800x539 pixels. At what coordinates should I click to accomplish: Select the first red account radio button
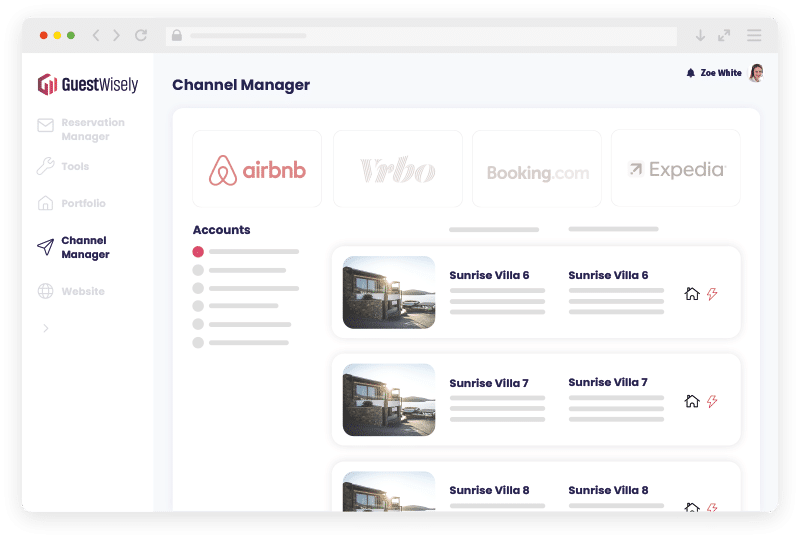198,252
